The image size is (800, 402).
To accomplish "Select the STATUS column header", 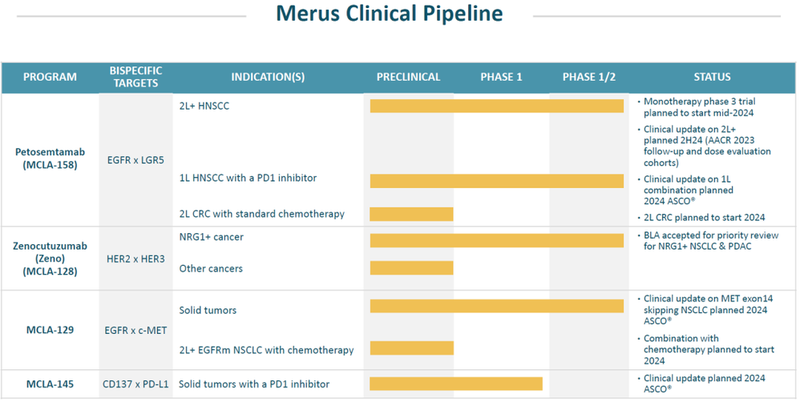I will pyautogui.click(x=711, y=77).
